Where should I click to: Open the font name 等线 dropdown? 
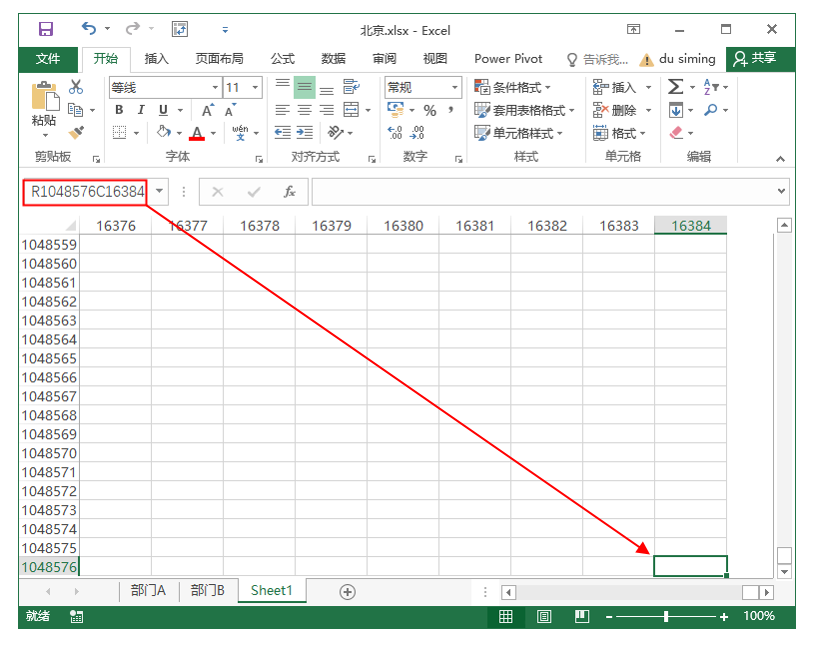[215, 88]
